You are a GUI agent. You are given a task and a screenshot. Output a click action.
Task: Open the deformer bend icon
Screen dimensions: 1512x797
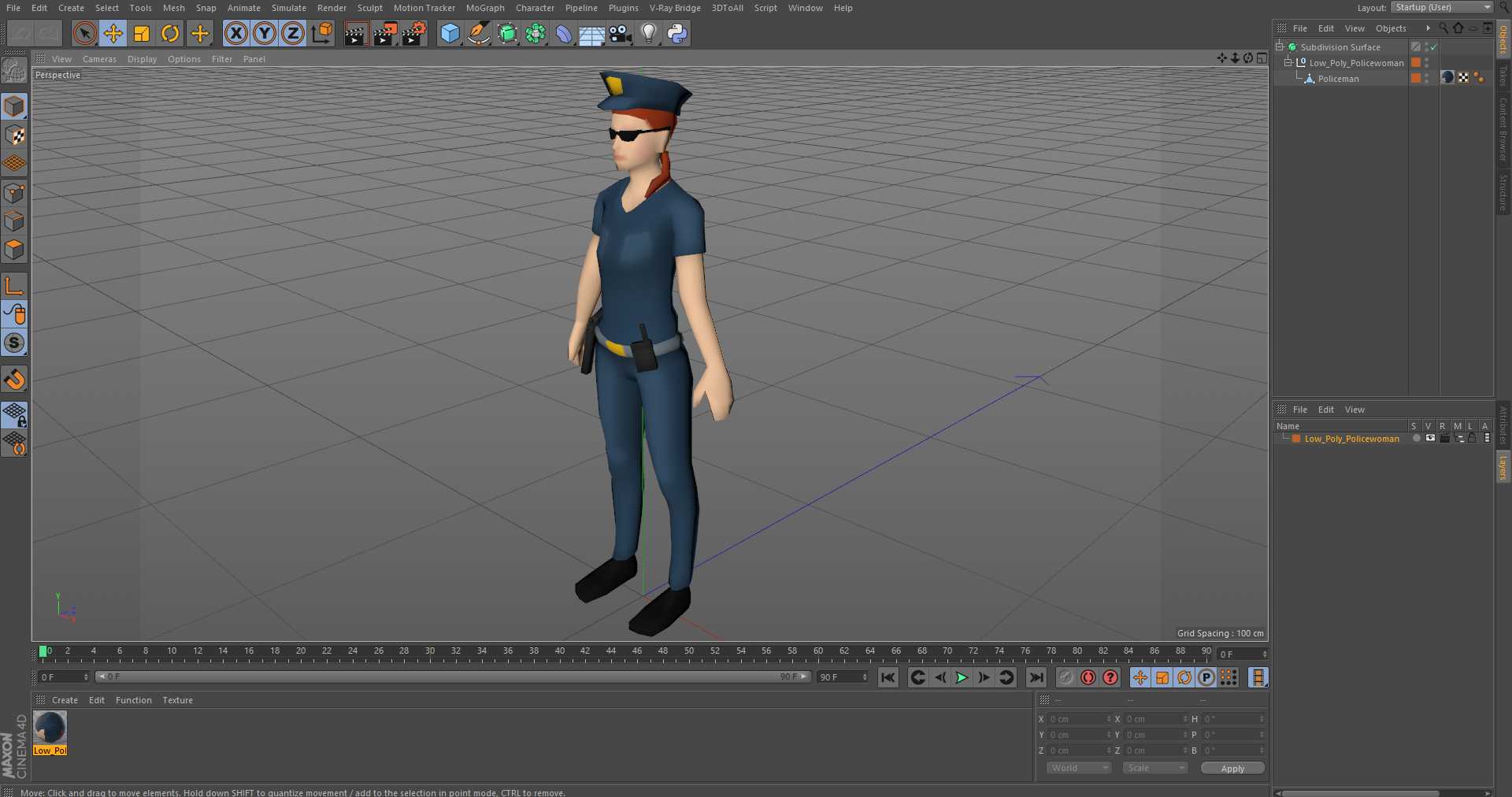click(x=564, y=34)
